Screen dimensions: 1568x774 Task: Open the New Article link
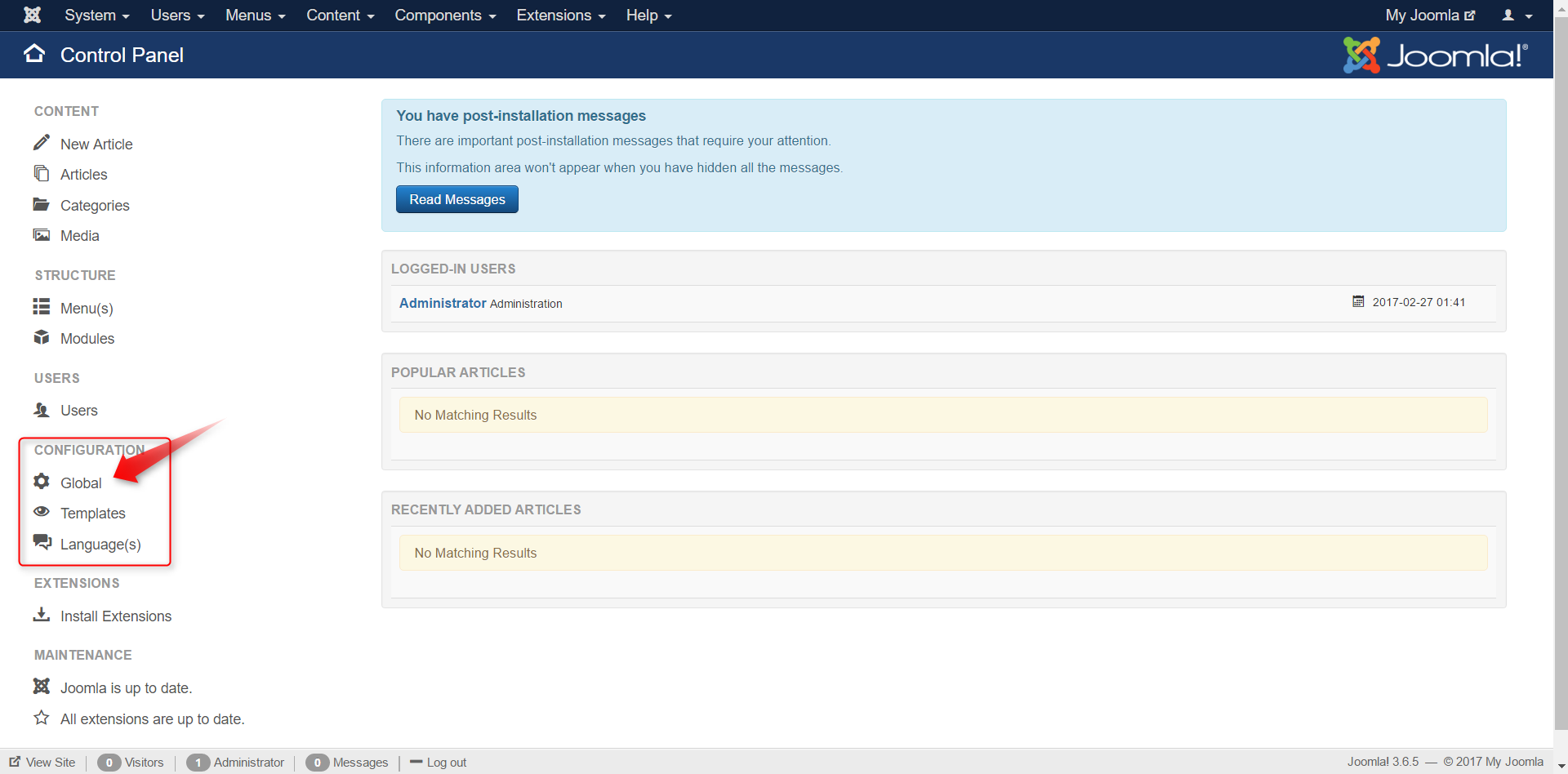[96, 145]
